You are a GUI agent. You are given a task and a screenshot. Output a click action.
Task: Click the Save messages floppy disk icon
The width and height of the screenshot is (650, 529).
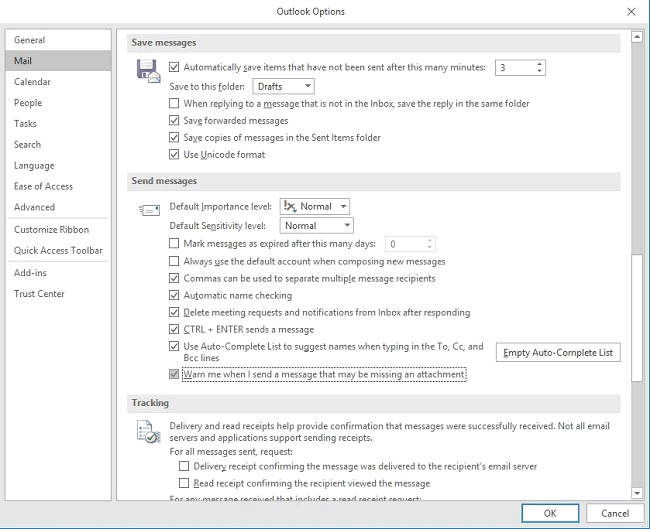click(148, 71)
